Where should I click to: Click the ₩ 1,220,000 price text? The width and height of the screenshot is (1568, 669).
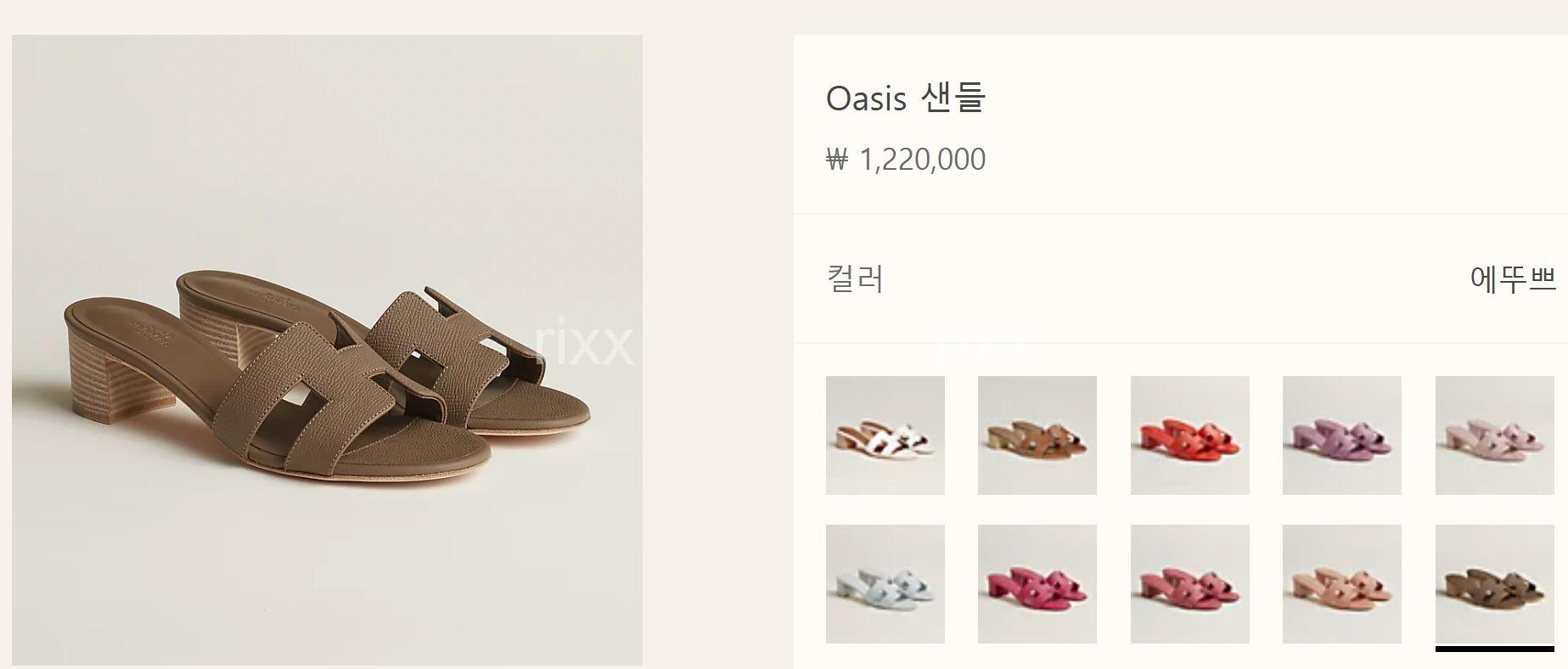point(906,160)
